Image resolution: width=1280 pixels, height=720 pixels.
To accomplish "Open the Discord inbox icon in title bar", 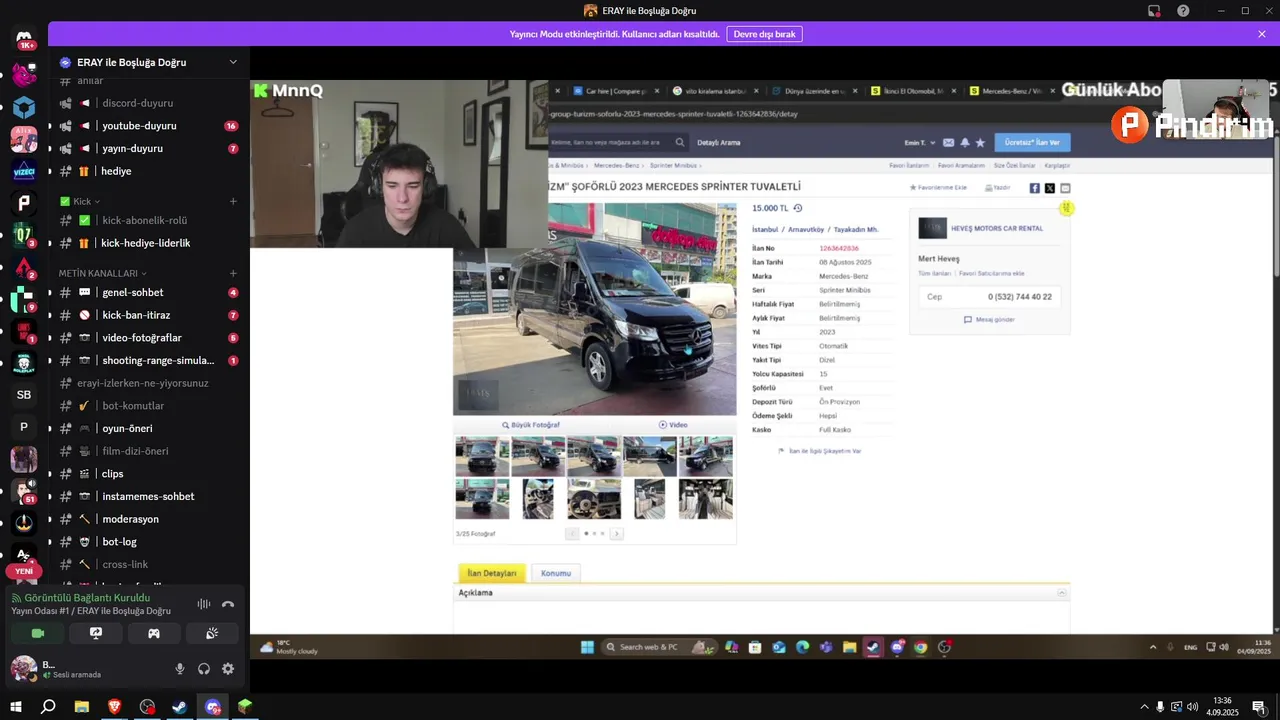I will 1154,11.
